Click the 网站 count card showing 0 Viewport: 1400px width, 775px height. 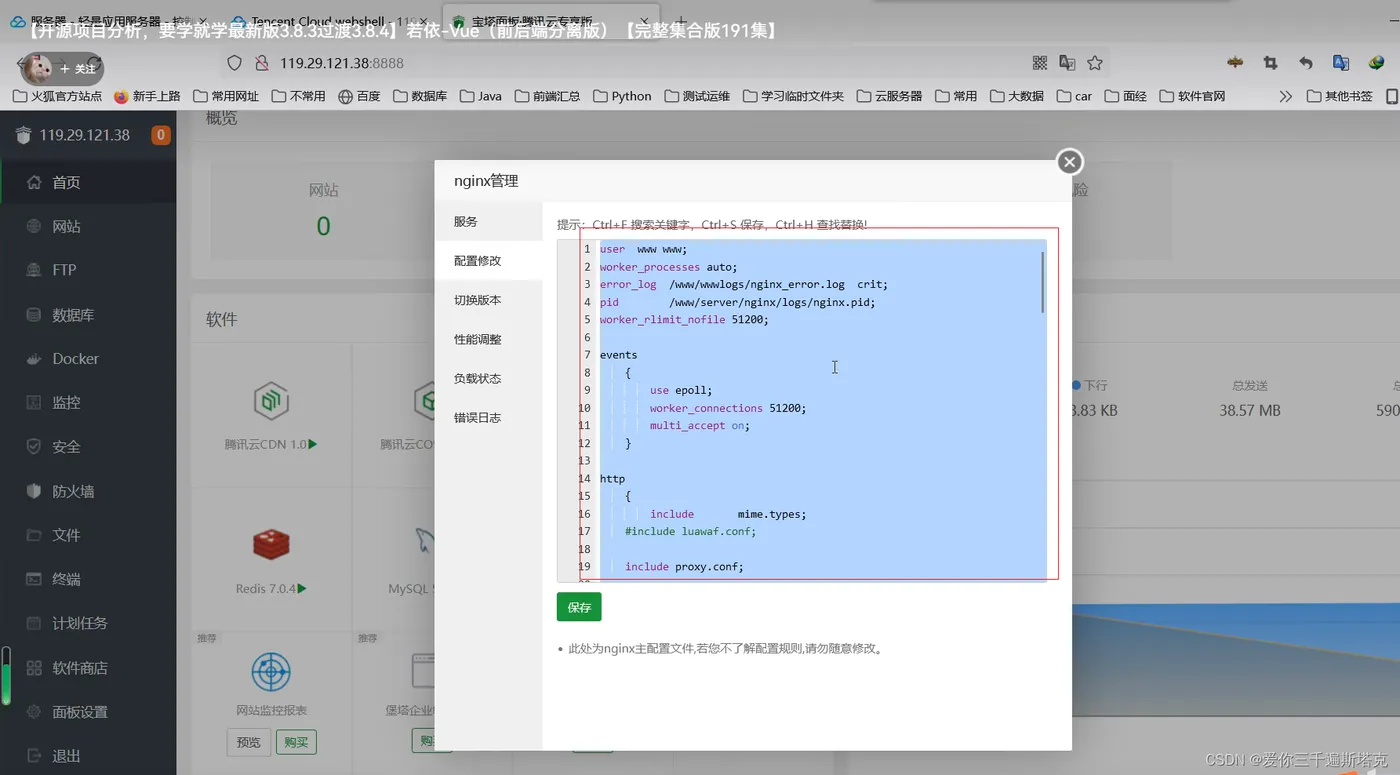tap(323, 210)
